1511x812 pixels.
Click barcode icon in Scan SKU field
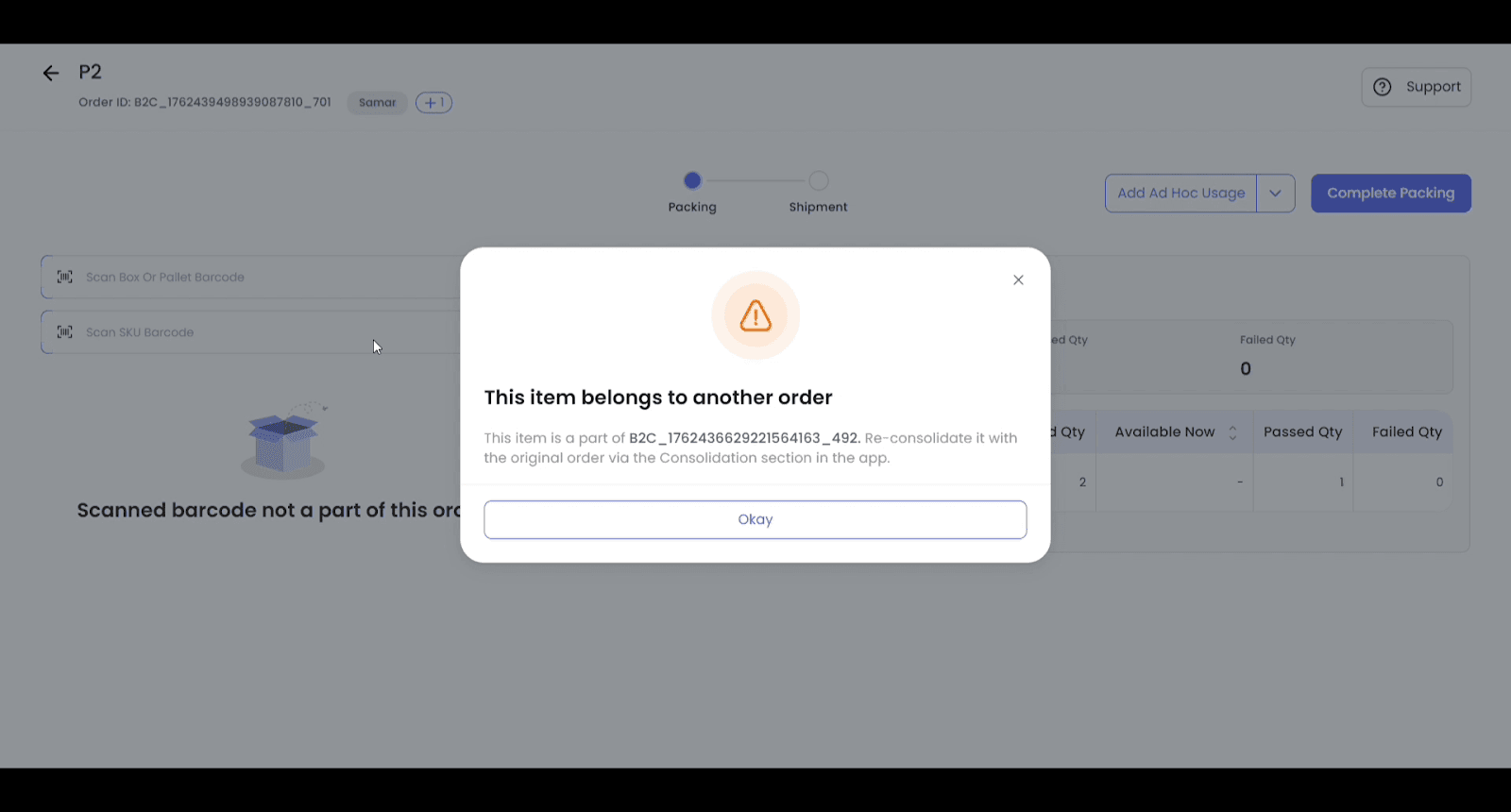pyautogui.click(x=65, y=332)
